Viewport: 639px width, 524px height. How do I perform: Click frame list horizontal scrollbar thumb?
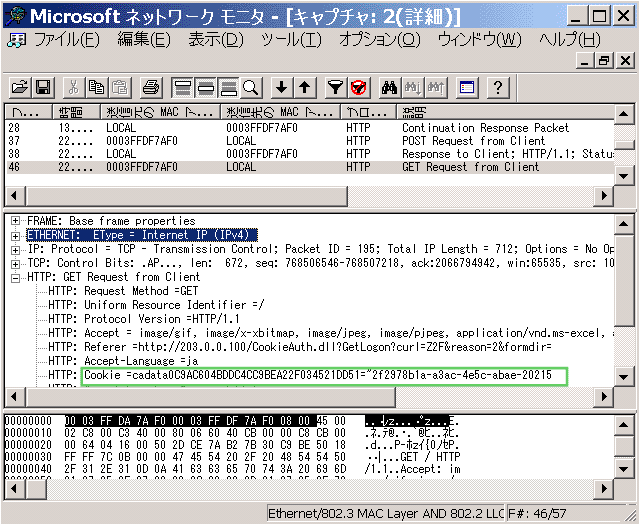pos(187,196)
